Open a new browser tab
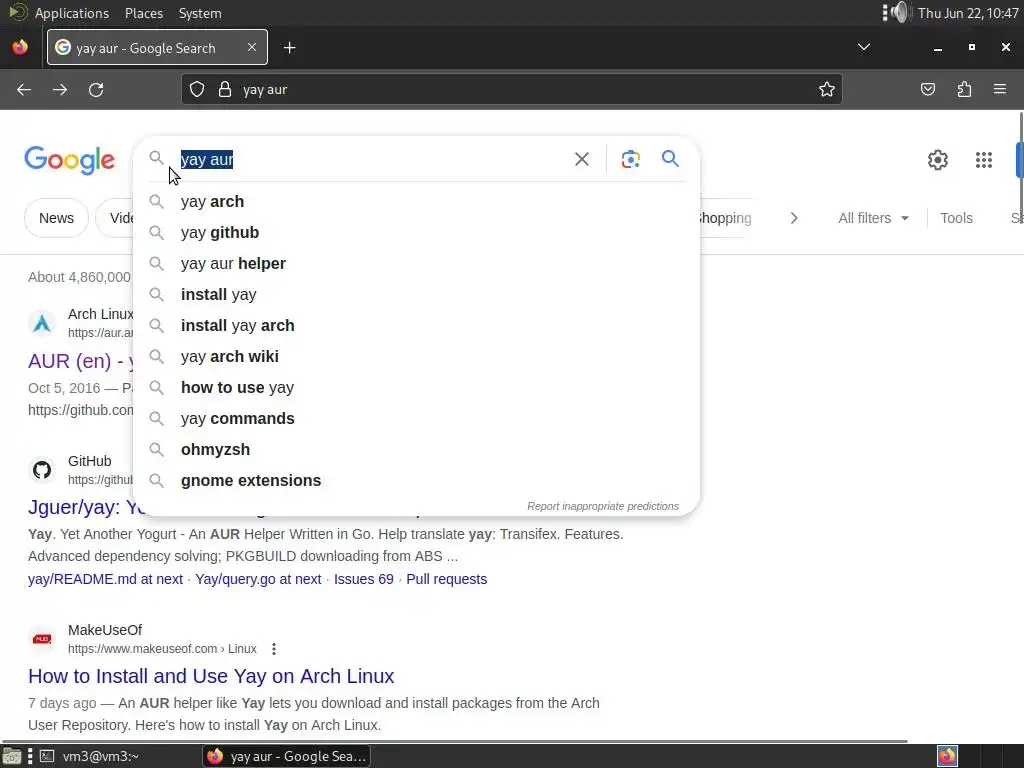 [289, 48]
